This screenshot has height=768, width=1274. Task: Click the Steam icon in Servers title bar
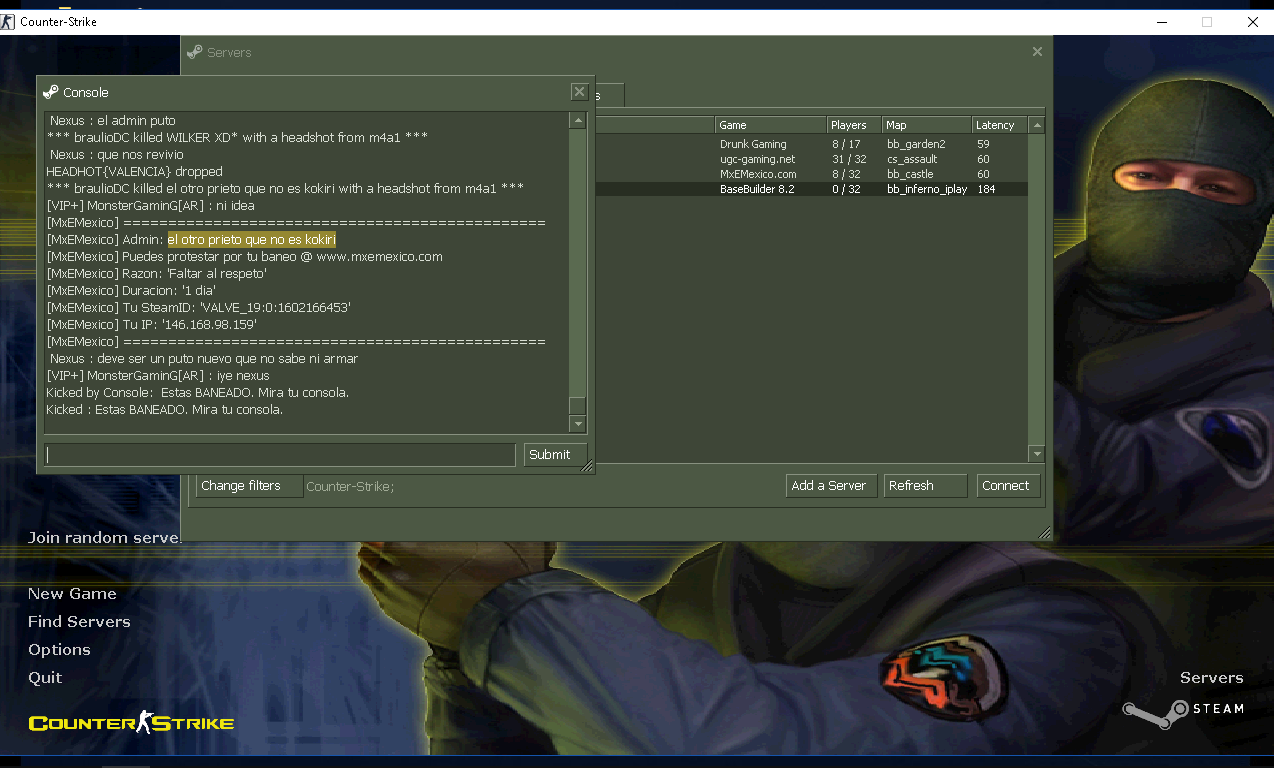click(194, 52)
